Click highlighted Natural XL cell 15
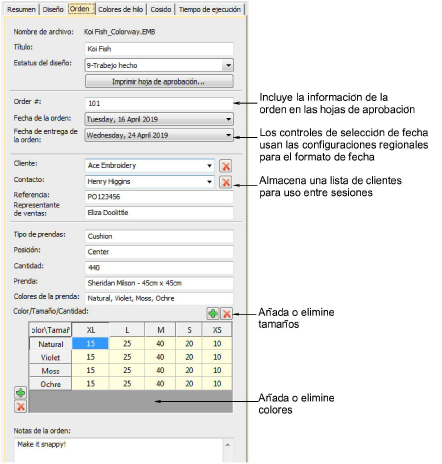The height and width of the screenshot is (464, 442). (90, 344)
